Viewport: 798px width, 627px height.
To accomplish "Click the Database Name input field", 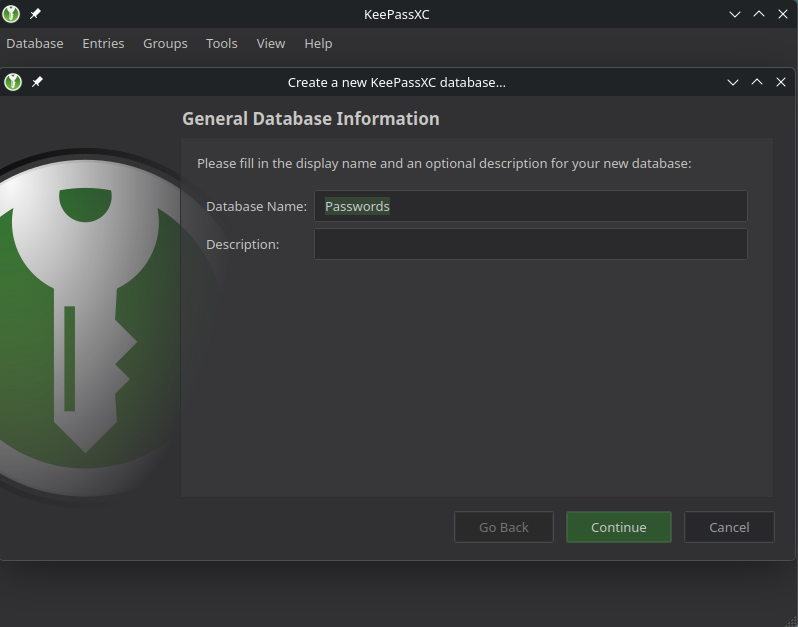I will (530, 206).
